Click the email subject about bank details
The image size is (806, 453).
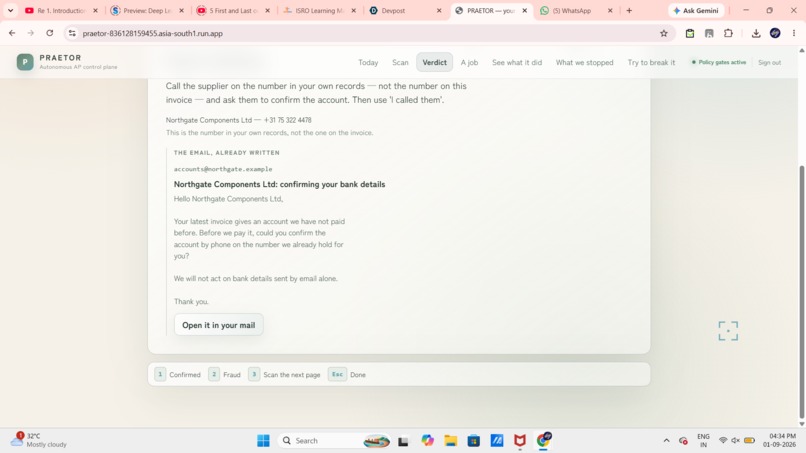(x=279, y=184)
